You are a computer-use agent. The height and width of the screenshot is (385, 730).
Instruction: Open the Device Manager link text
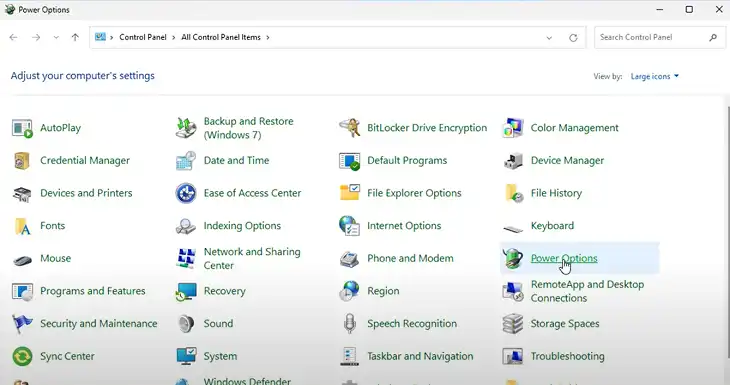point(567,161)
